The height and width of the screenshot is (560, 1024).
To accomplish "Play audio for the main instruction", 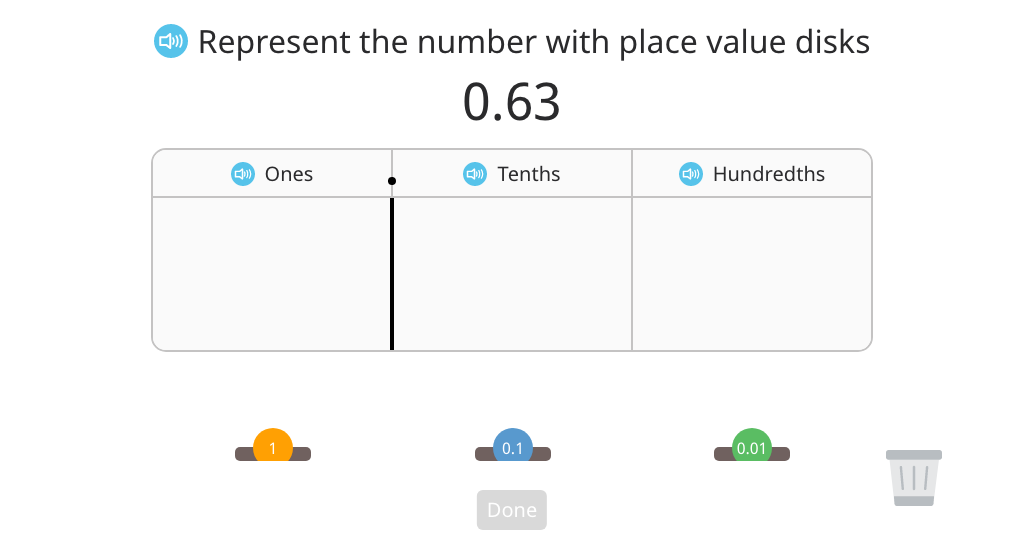I will tap(171, 41).
